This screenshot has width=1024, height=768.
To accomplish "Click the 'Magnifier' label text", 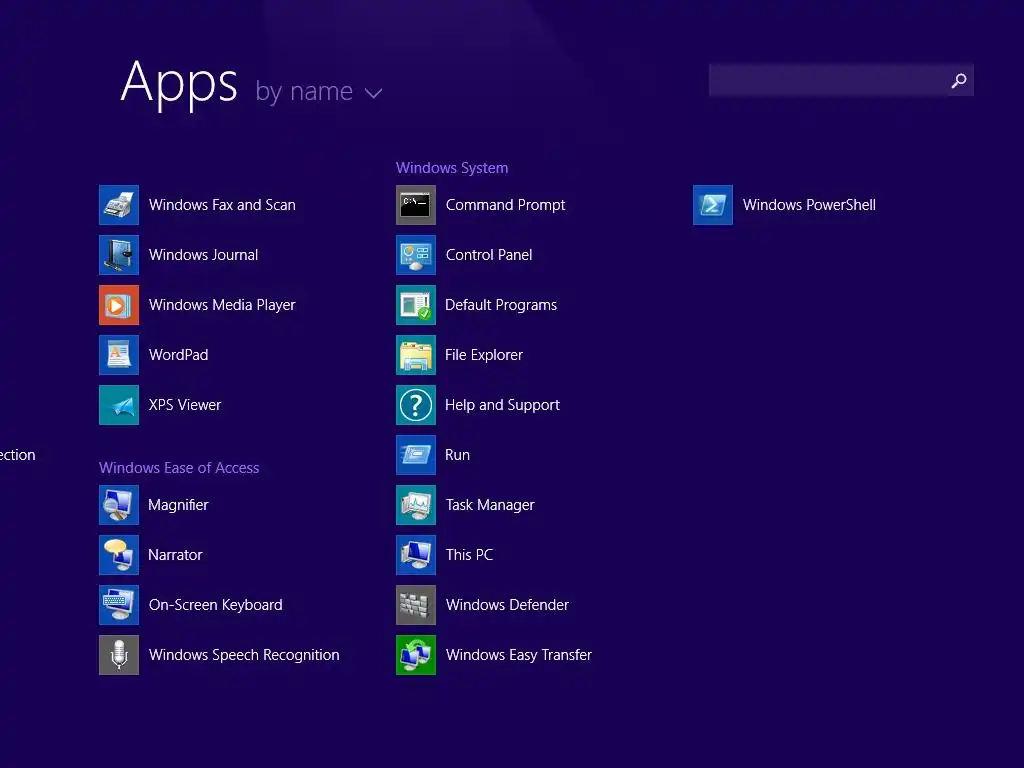I will [178, 505].
